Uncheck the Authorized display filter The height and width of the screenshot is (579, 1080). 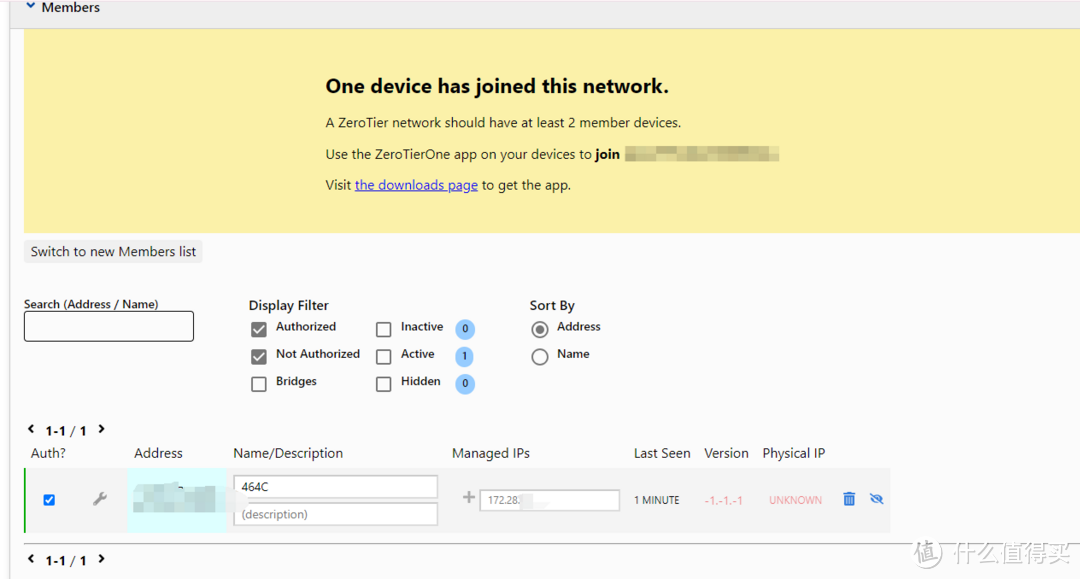[259, 329]
